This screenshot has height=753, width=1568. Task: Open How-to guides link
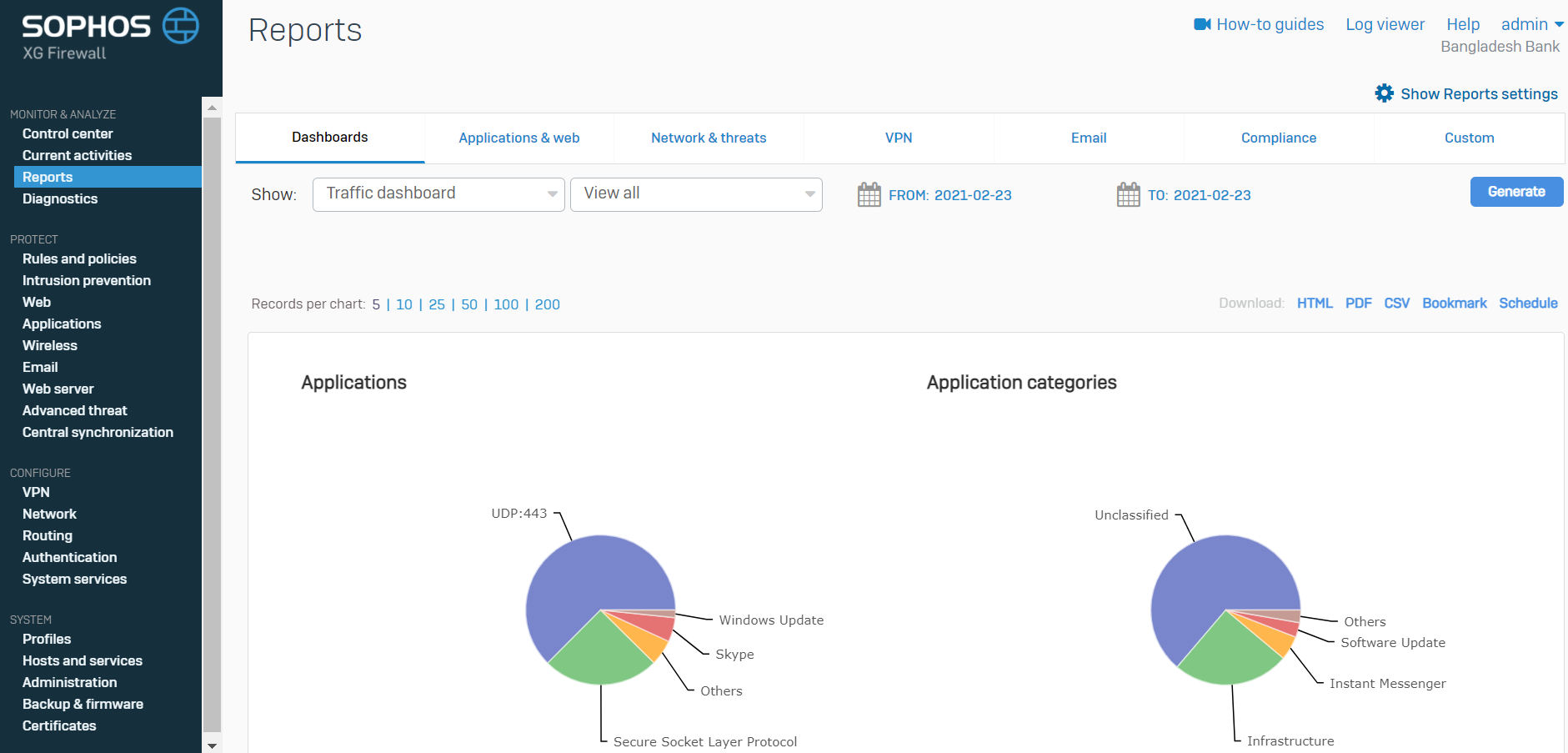tap(1270, 24)
